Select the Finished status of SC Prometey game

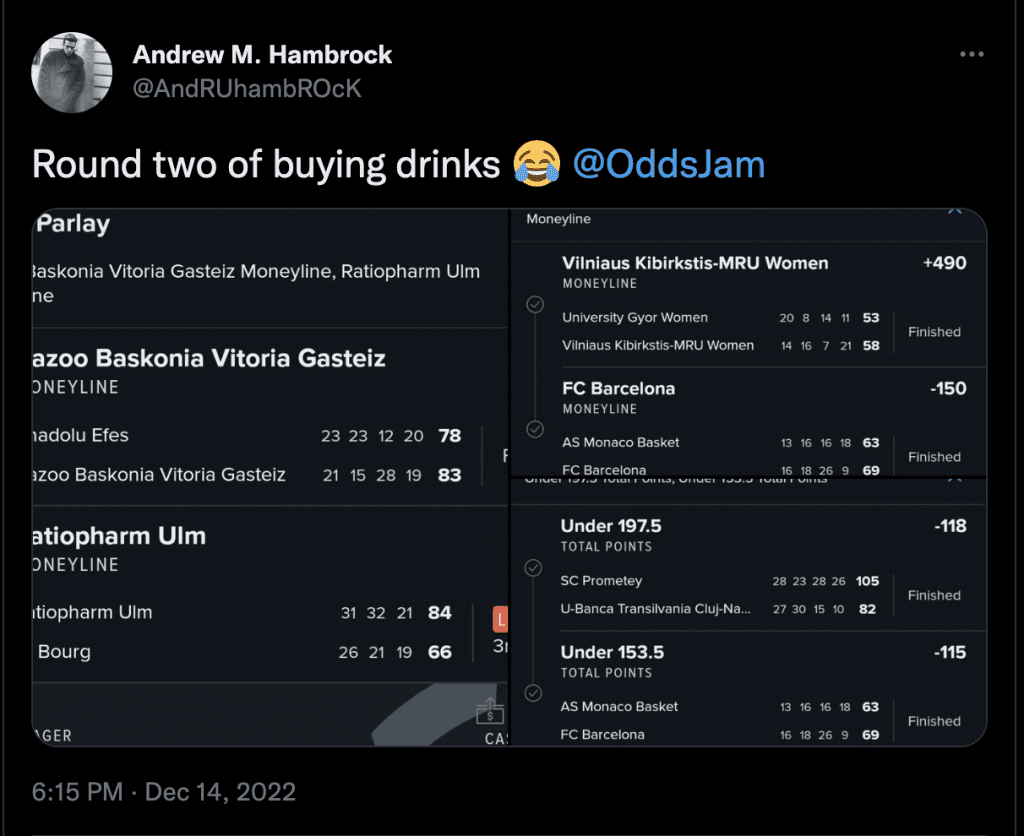pos(934,595)
